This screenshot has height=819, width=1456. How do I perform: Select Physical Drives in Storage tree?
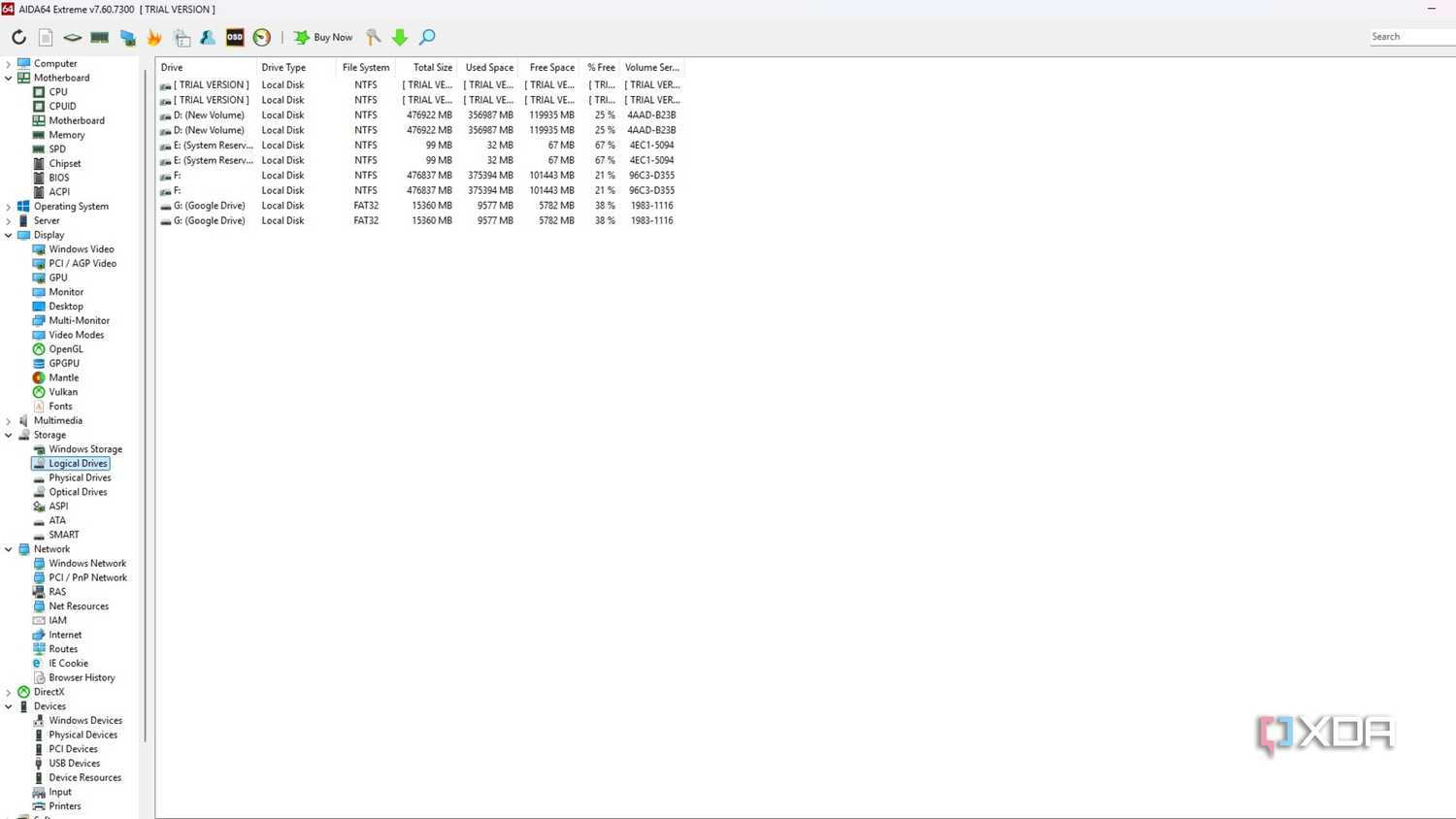(80, 477)
